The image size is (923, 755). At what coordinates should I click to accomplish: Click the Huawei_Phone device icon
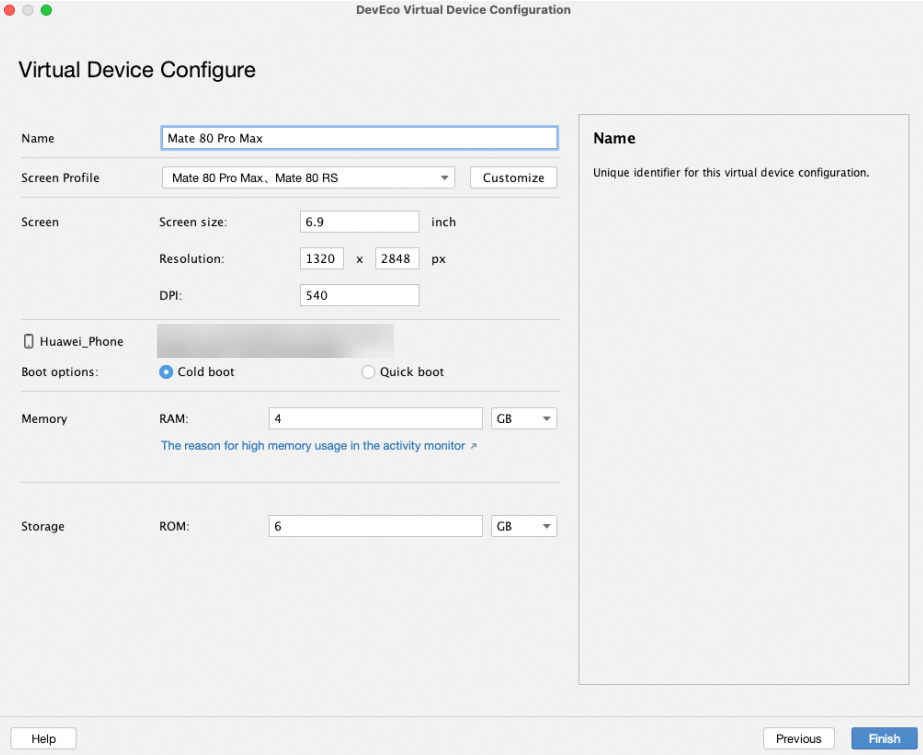coord(28,341)
